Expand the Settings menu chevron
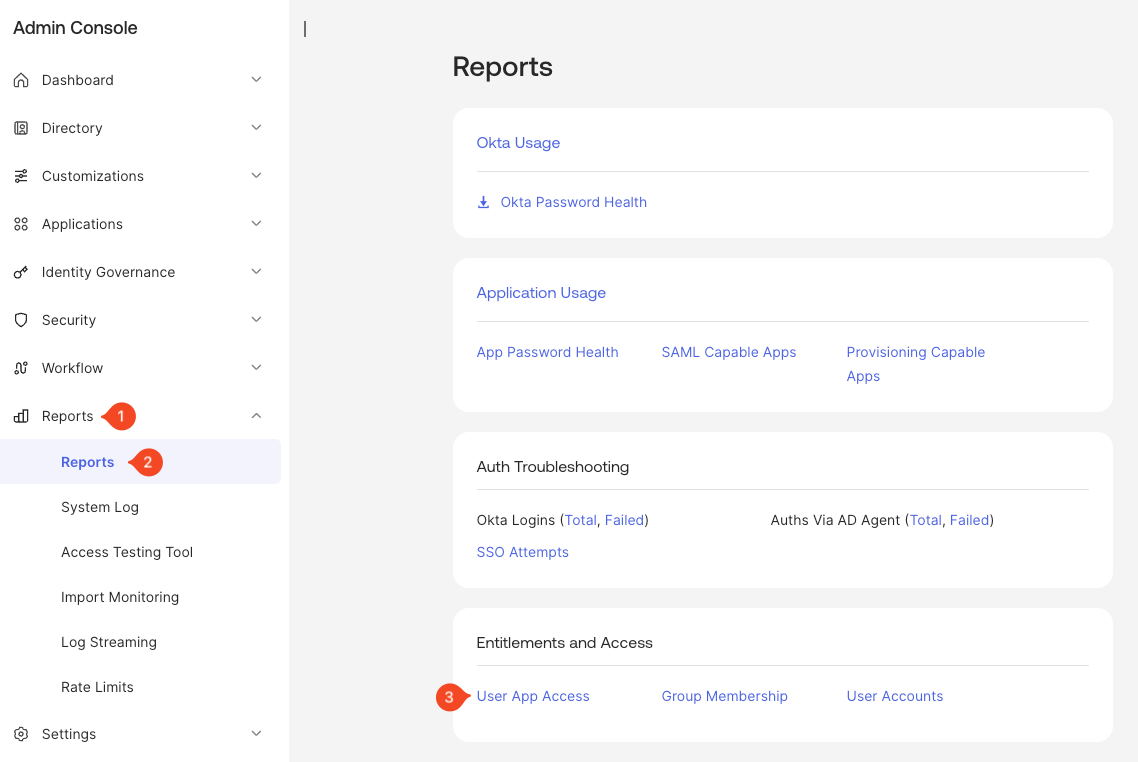 pos(256,734)
